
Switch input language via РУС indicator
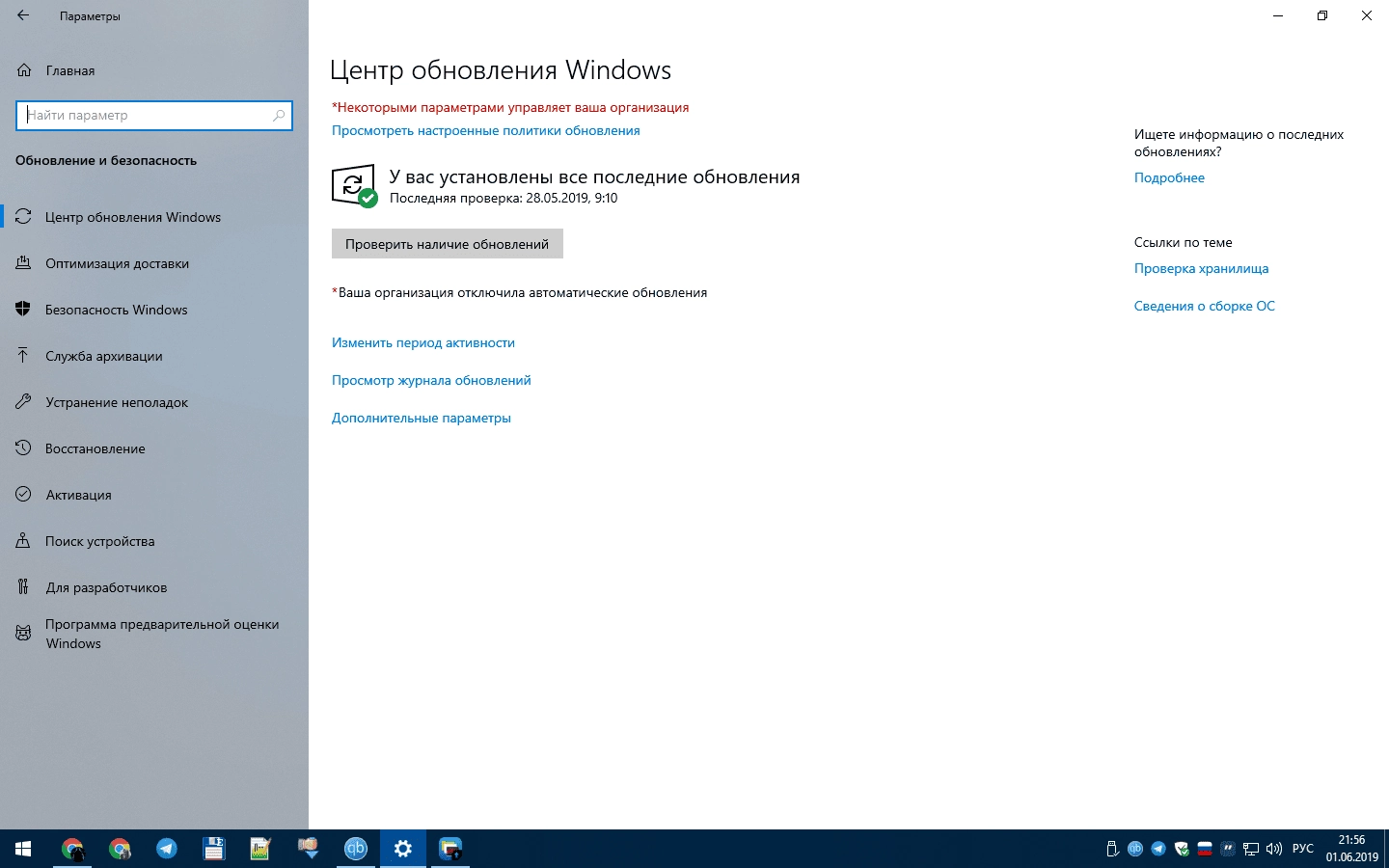point(1303,849)
